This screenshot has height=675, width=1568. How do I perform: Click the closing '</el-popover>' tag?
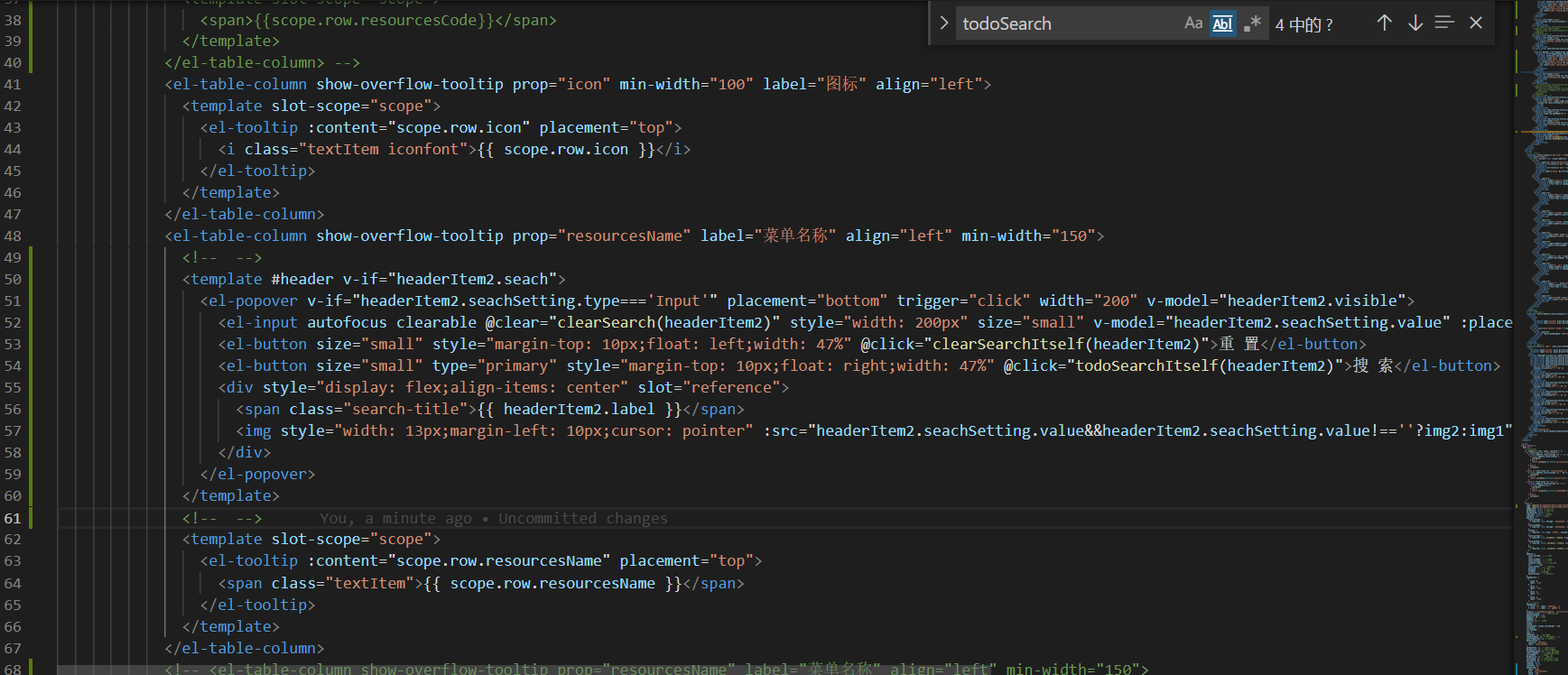[258, 474]
